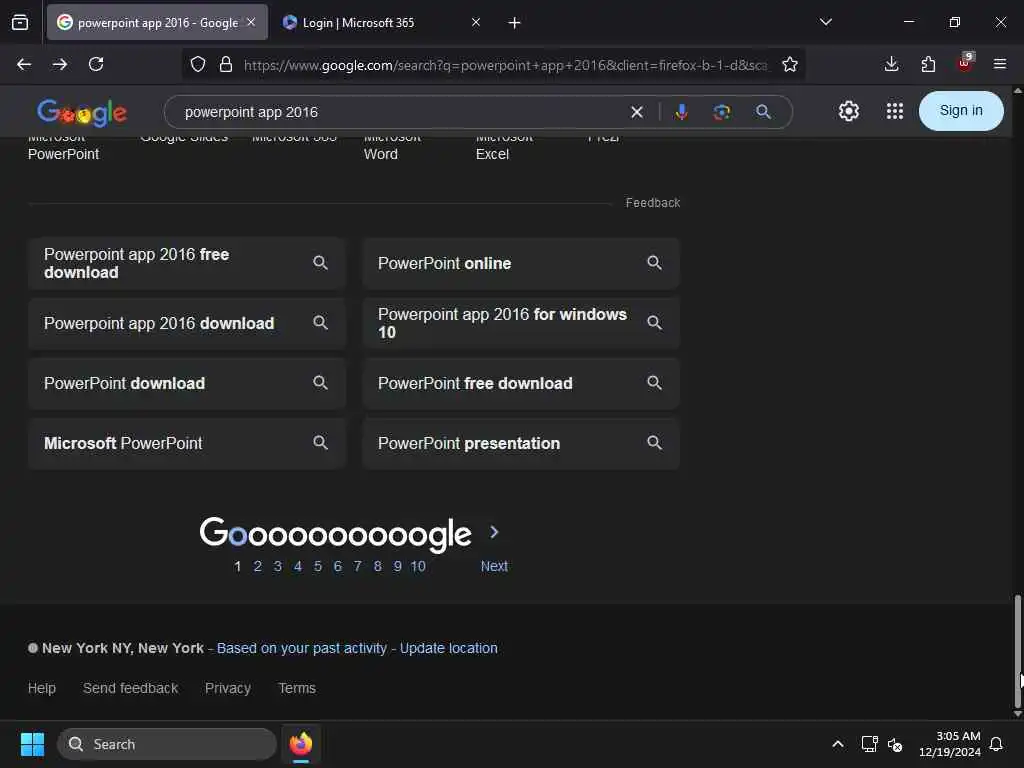The image size is (1024, 768).
Task: Go to results page 7
Action: click(357, 566)
